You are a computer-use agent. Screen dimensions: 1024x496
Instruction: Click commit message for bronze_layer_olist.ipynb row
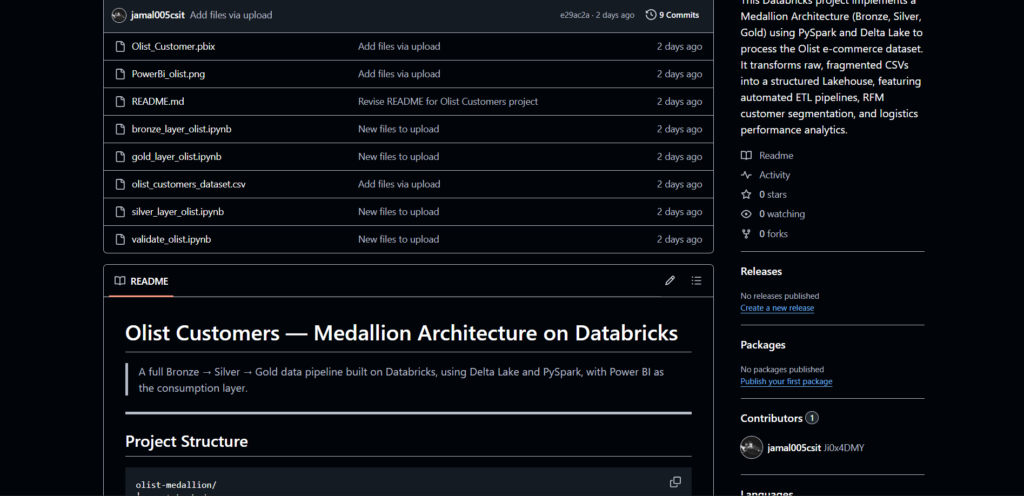[x=398, y=129]
